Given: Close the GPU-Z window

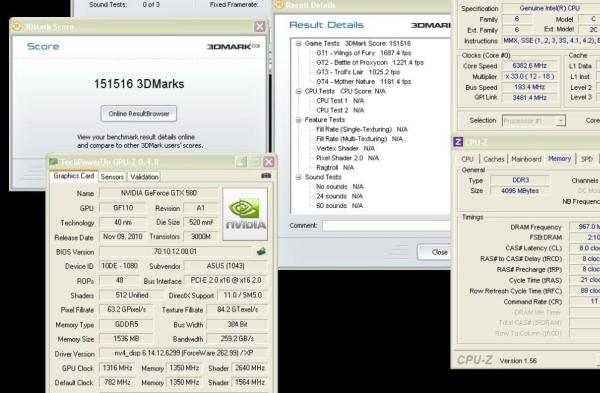Looking at the screenshot, I should 269,162.
